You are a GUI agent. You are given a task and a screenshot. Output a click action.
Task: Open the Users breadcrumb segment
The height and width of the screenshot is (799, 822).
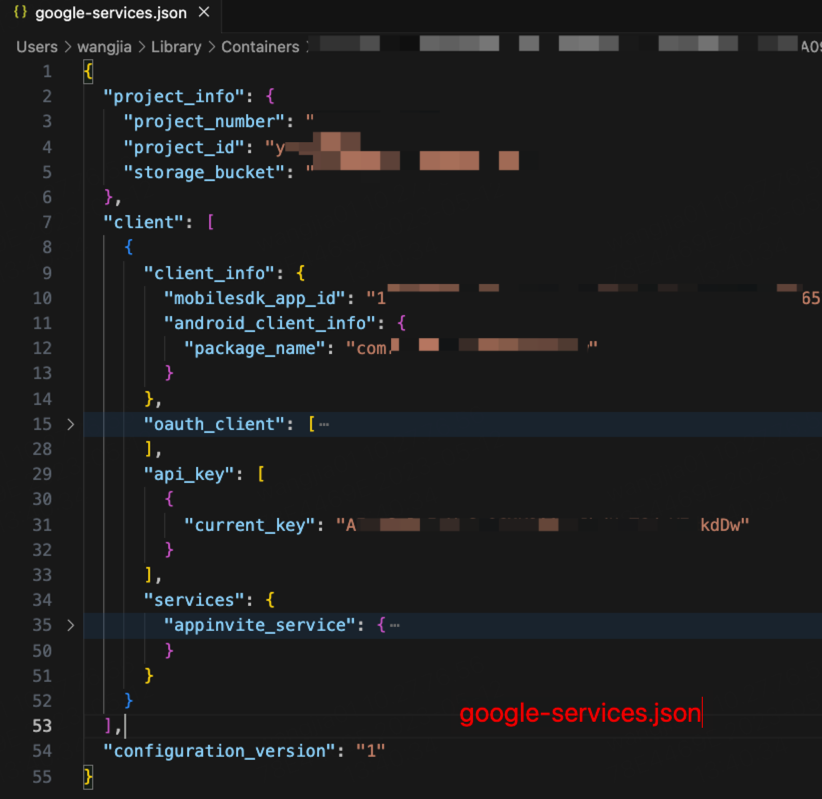click(x=37, y=47)
